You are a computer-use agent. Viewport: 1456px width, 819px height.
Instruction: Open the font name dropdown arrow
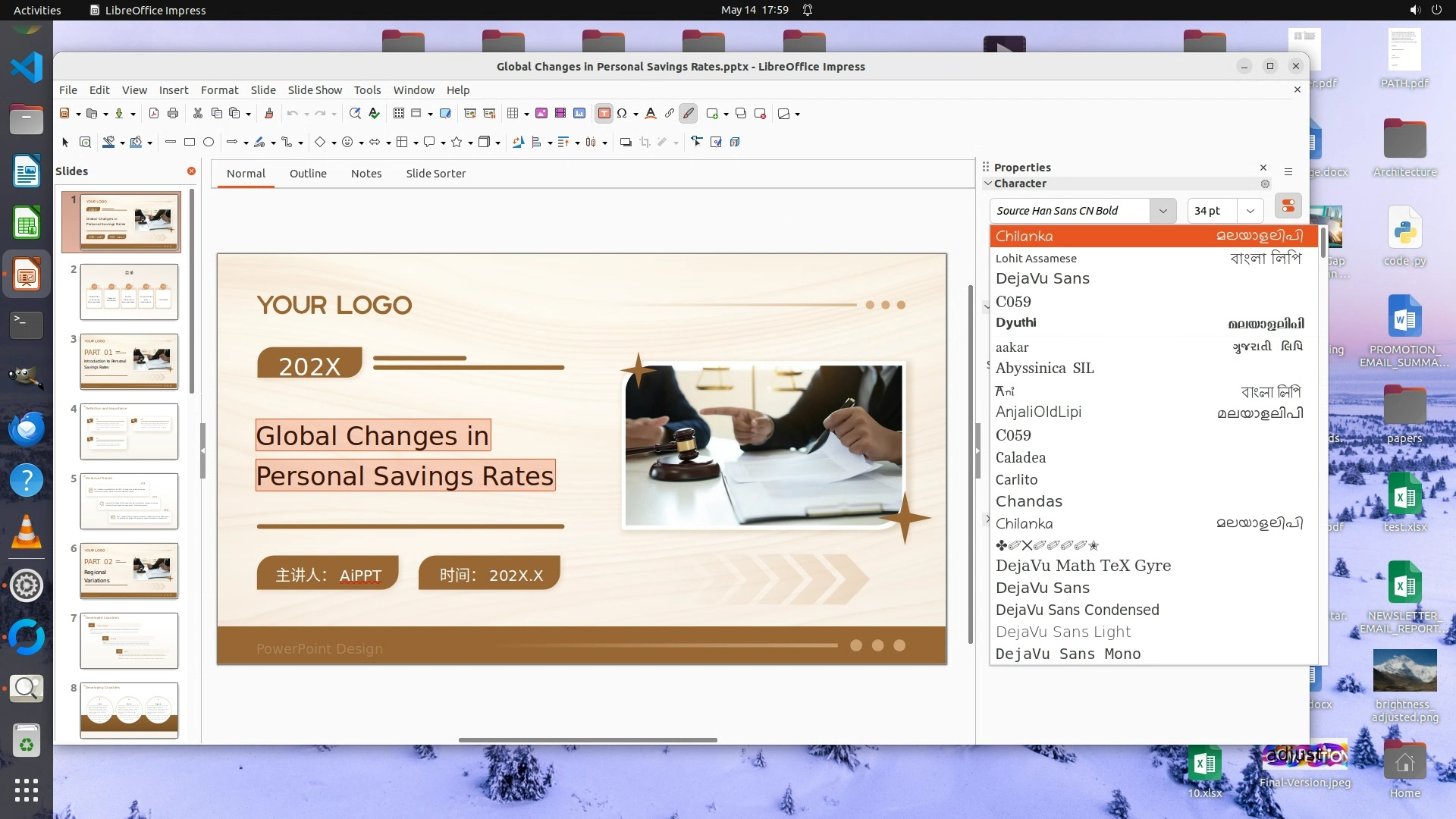pos(1163,211)
